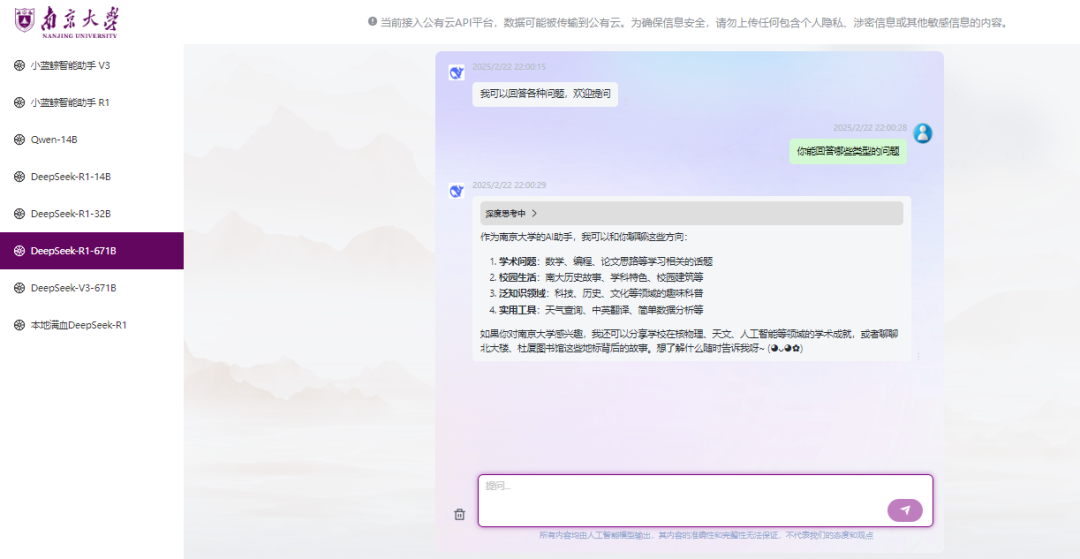
Task: Expand the 深度思考中 thinking section
Action: (692, 213)
